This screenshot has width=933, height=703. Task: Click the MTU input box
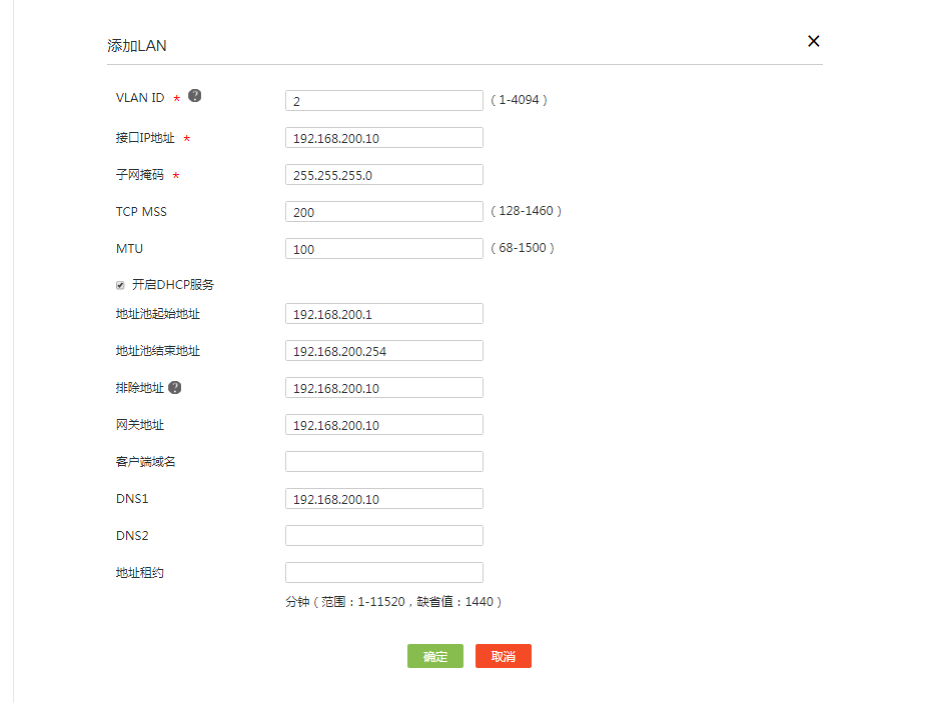click(x=384, y=249)
